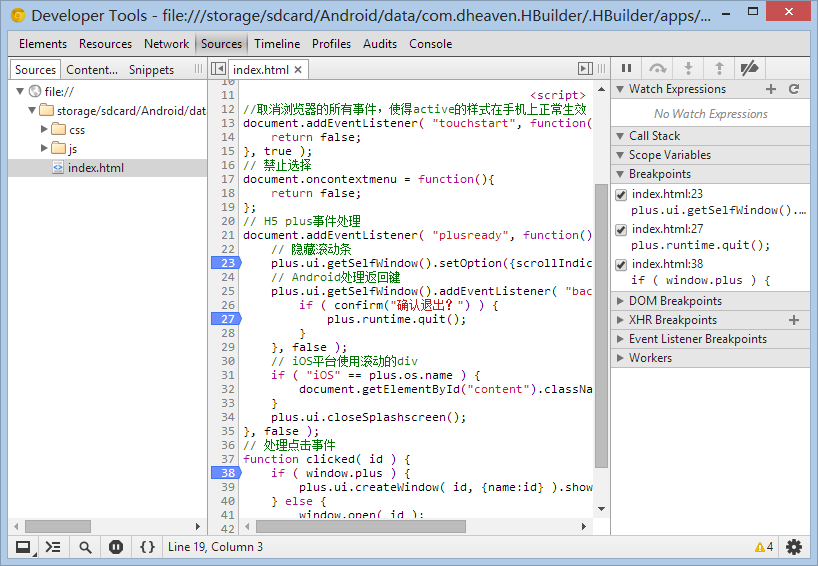
Task: Refresh the watch expressions
Action: (x=794, y=89)
